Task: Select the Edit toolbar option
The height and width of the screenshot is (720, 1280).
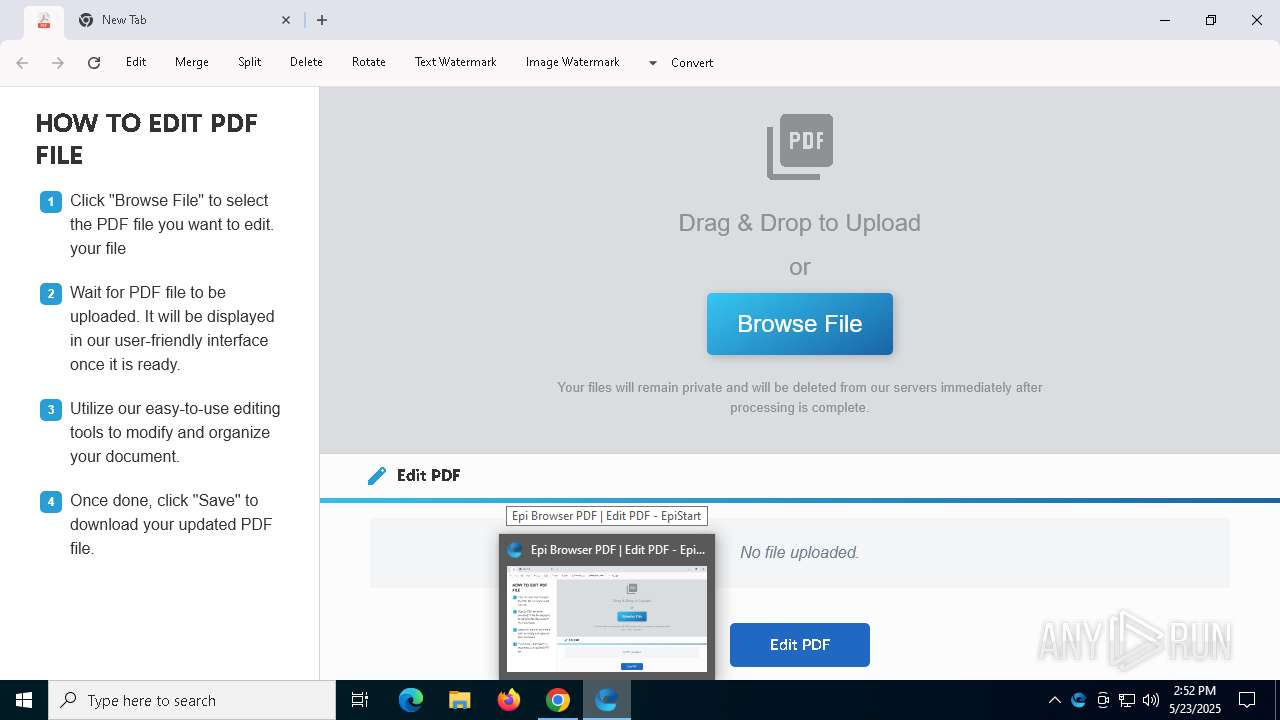Action: (136, 62)
